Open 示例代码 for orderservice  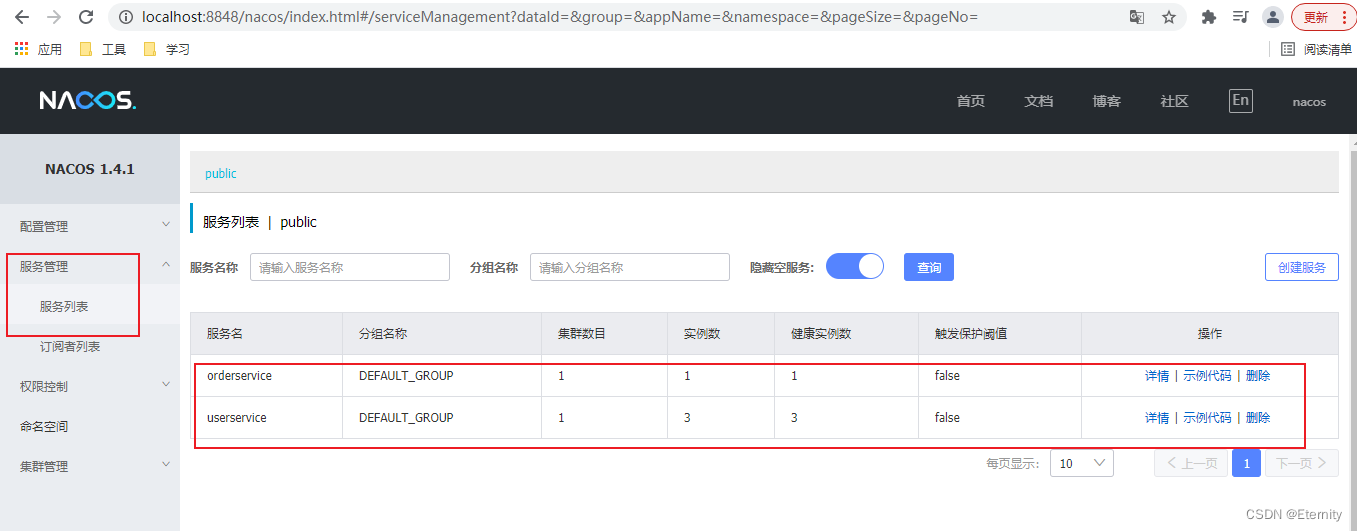pos(1208,376)
